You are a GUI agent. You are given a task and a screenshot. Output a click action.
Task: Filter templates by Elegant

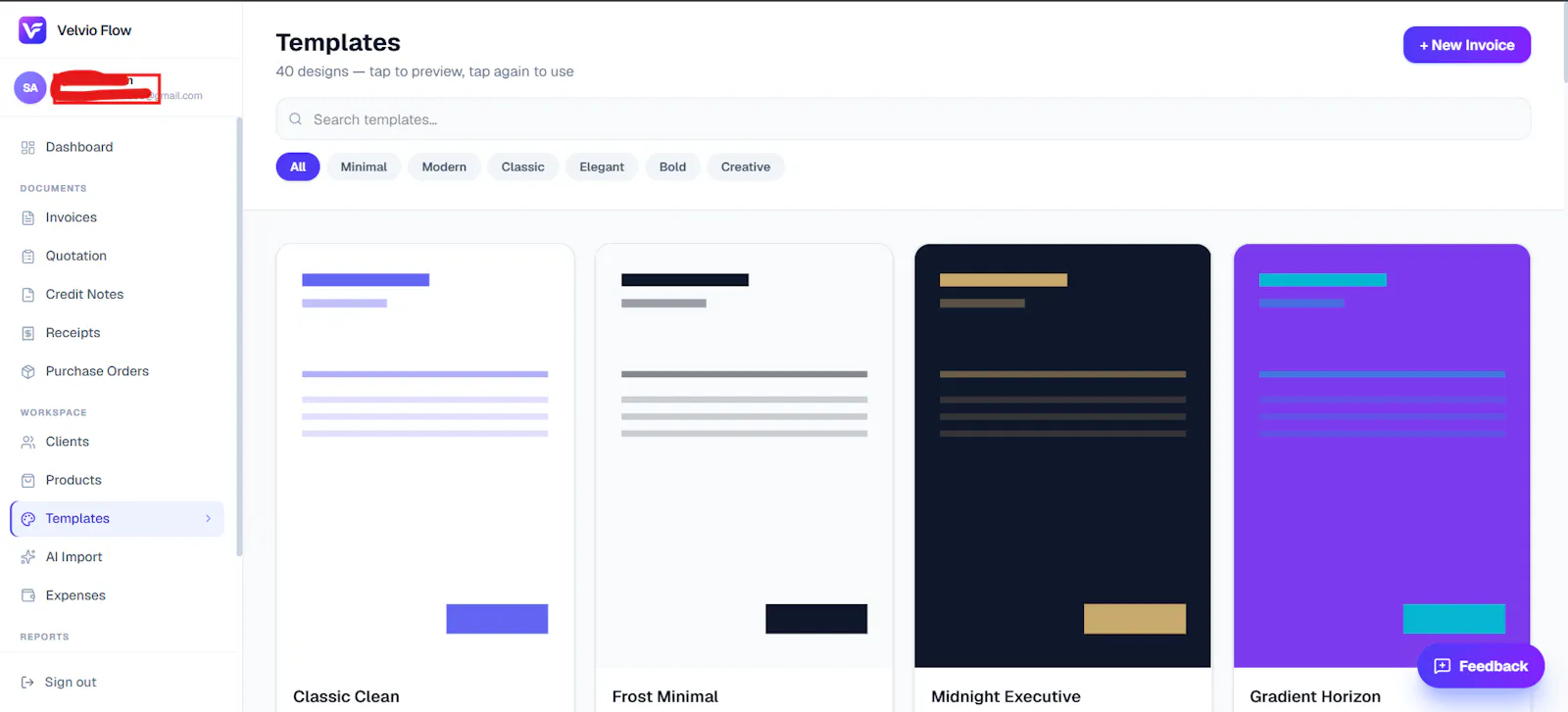[x=602, y=166]
